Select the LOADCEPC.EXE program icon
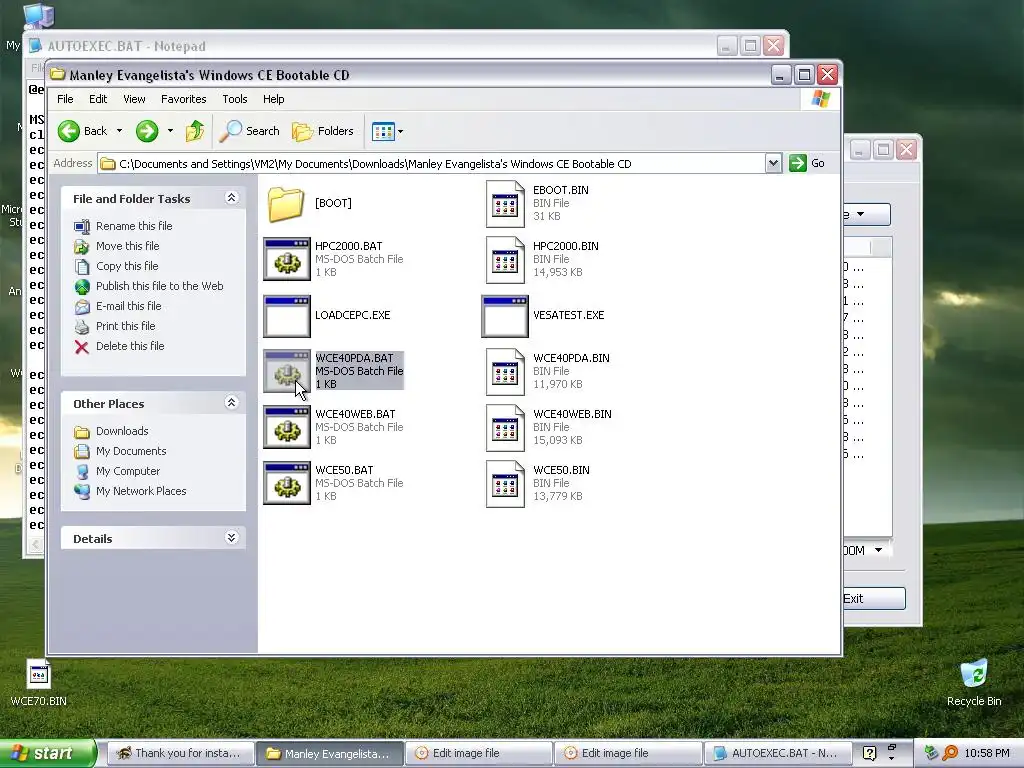Viewport: 1024px width, 768px height. click(287, 315)
